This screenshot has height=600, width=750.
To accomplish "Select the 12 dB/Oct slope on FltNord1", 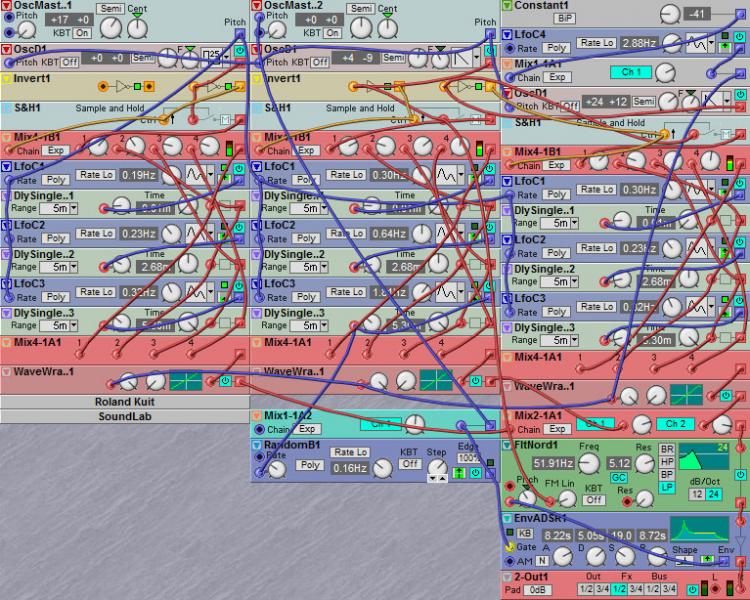I will [696, 494].
